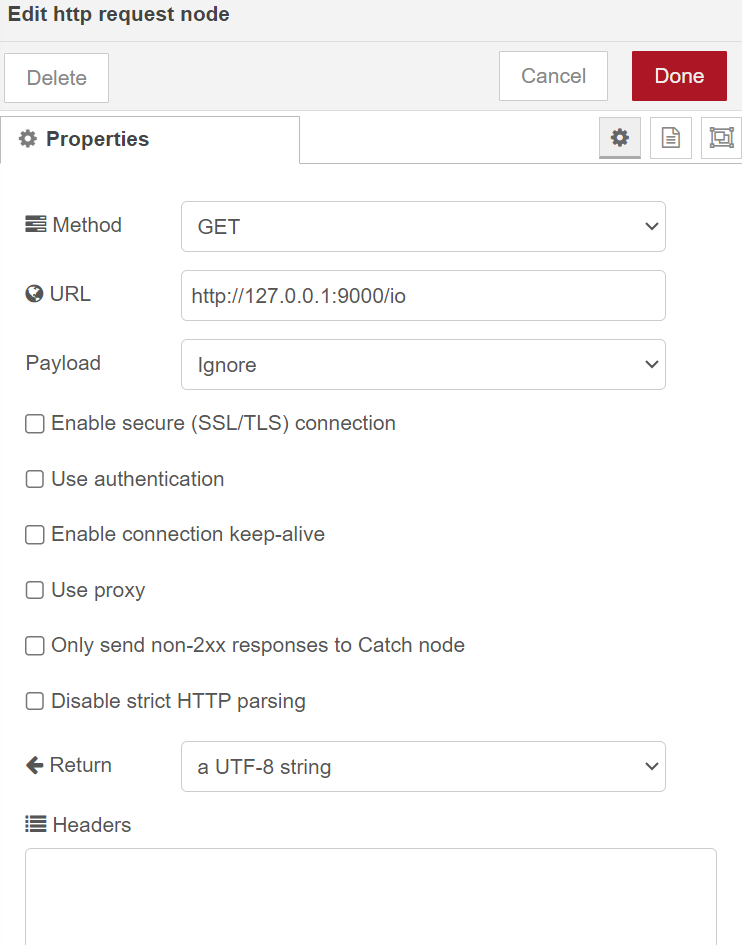This screenshot has width=742, height=945.
Task: Click the Method label icon
Action: (36, 225)
